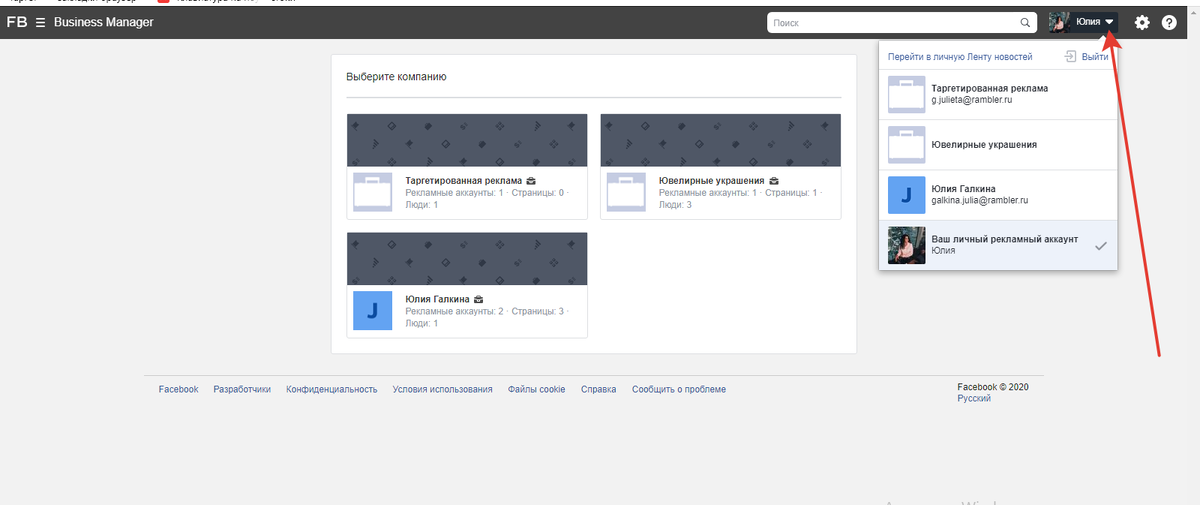Focus the Поиск search field
This screenshot has height=505, width=1200.
click(901, 22)
